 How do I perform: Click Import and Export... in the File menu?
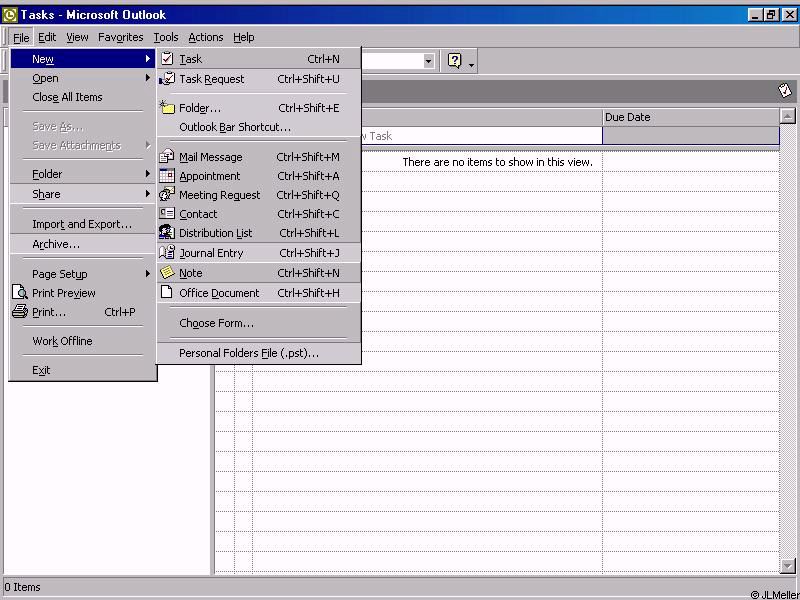point(82,224)
